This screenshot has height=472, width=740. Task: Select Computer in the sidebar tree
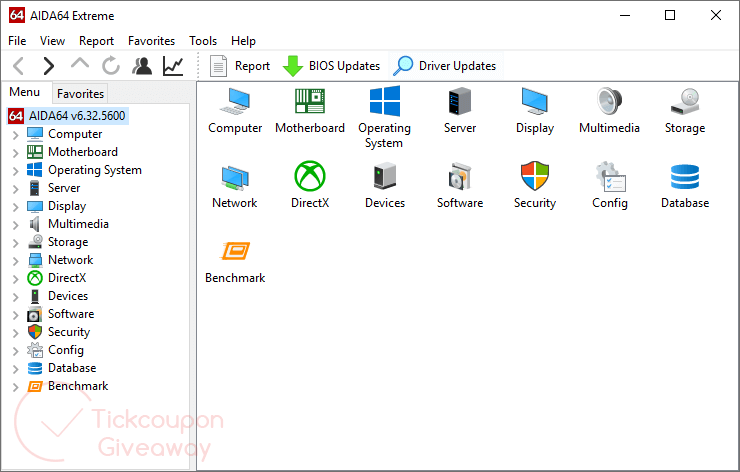coord(75,134)
